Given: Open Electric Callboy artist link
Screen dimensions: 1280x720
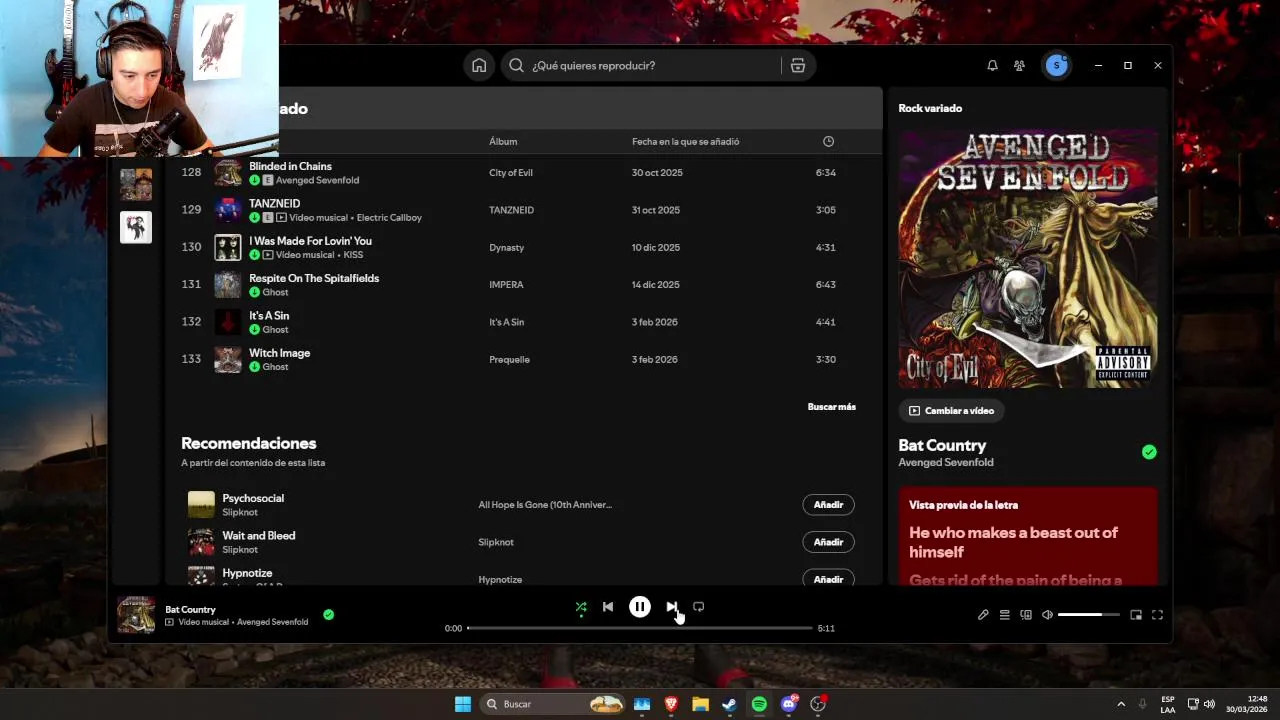Looking at the screenshot, I should [x=389, y=217].
